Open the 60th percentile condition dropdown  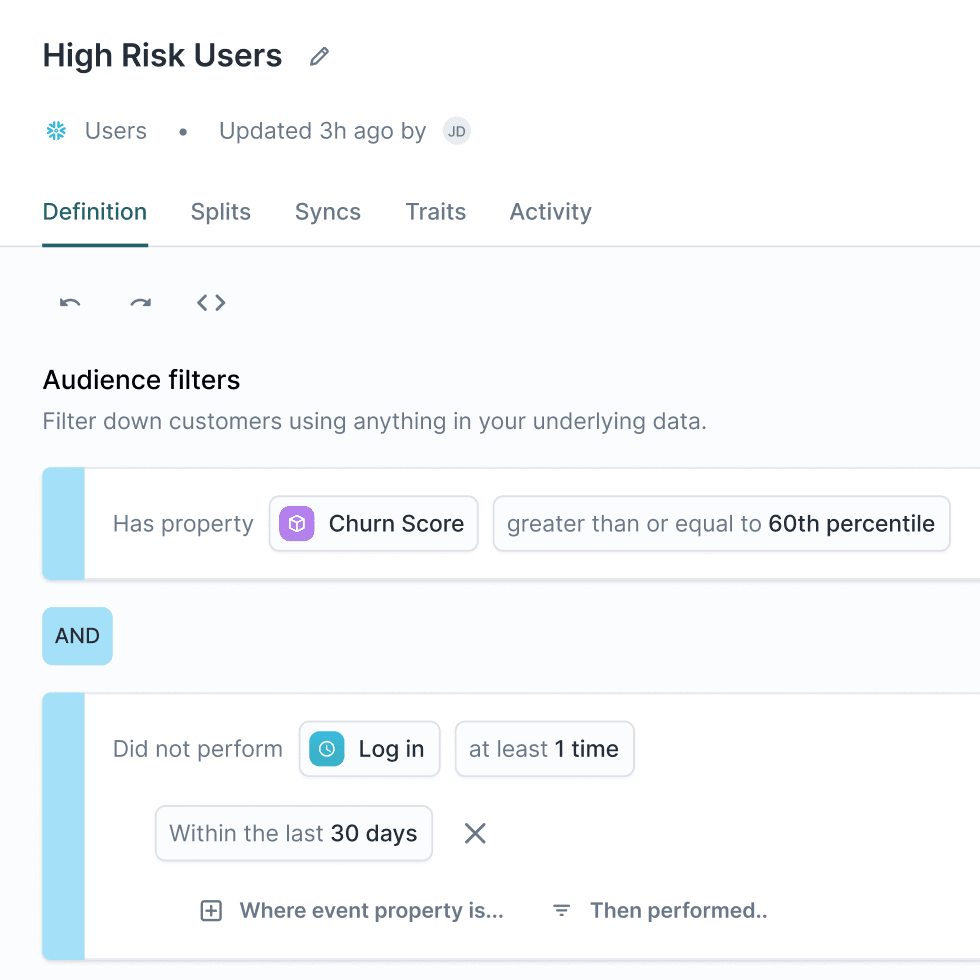[x=721, y=523]
